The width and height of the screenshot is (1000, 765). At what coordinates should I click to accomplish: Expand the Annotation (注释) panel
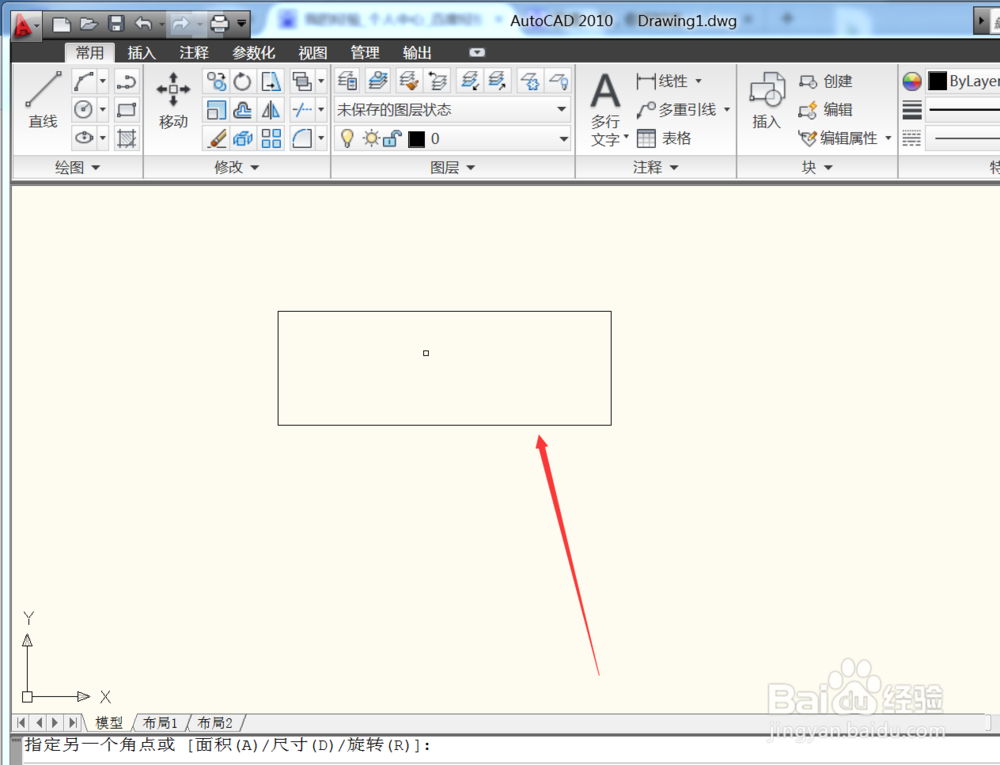click(656, 168)
